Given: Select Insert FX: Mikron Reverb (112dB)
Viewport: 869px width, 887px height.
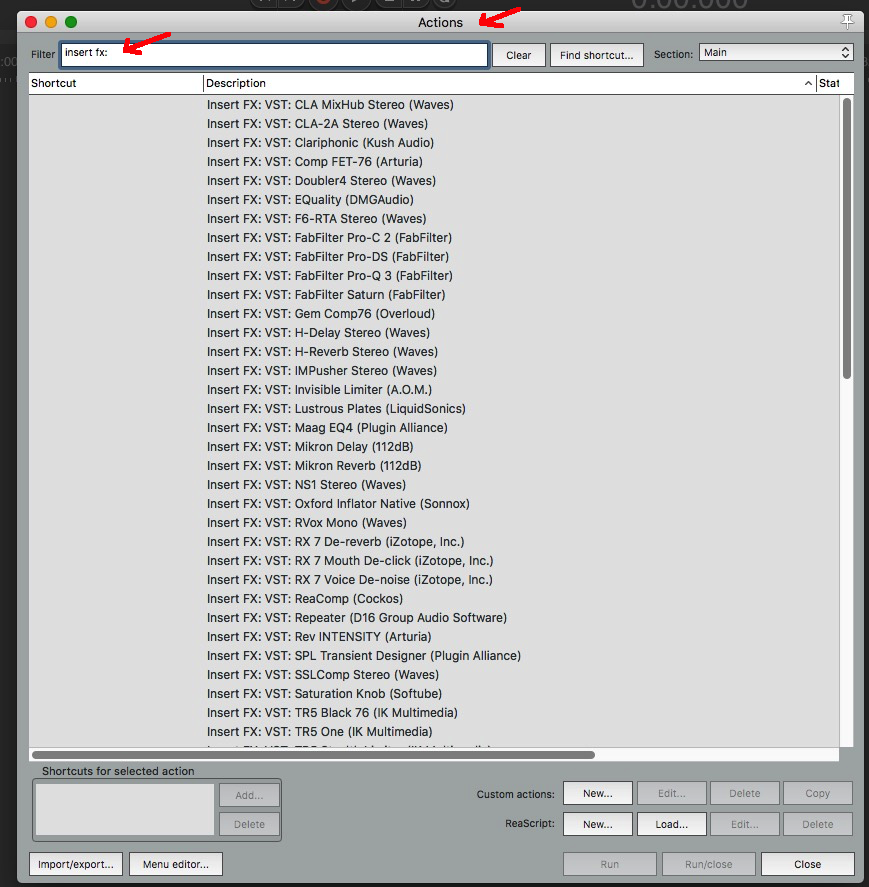Looking at the screenshot, I should pos(314,466).
